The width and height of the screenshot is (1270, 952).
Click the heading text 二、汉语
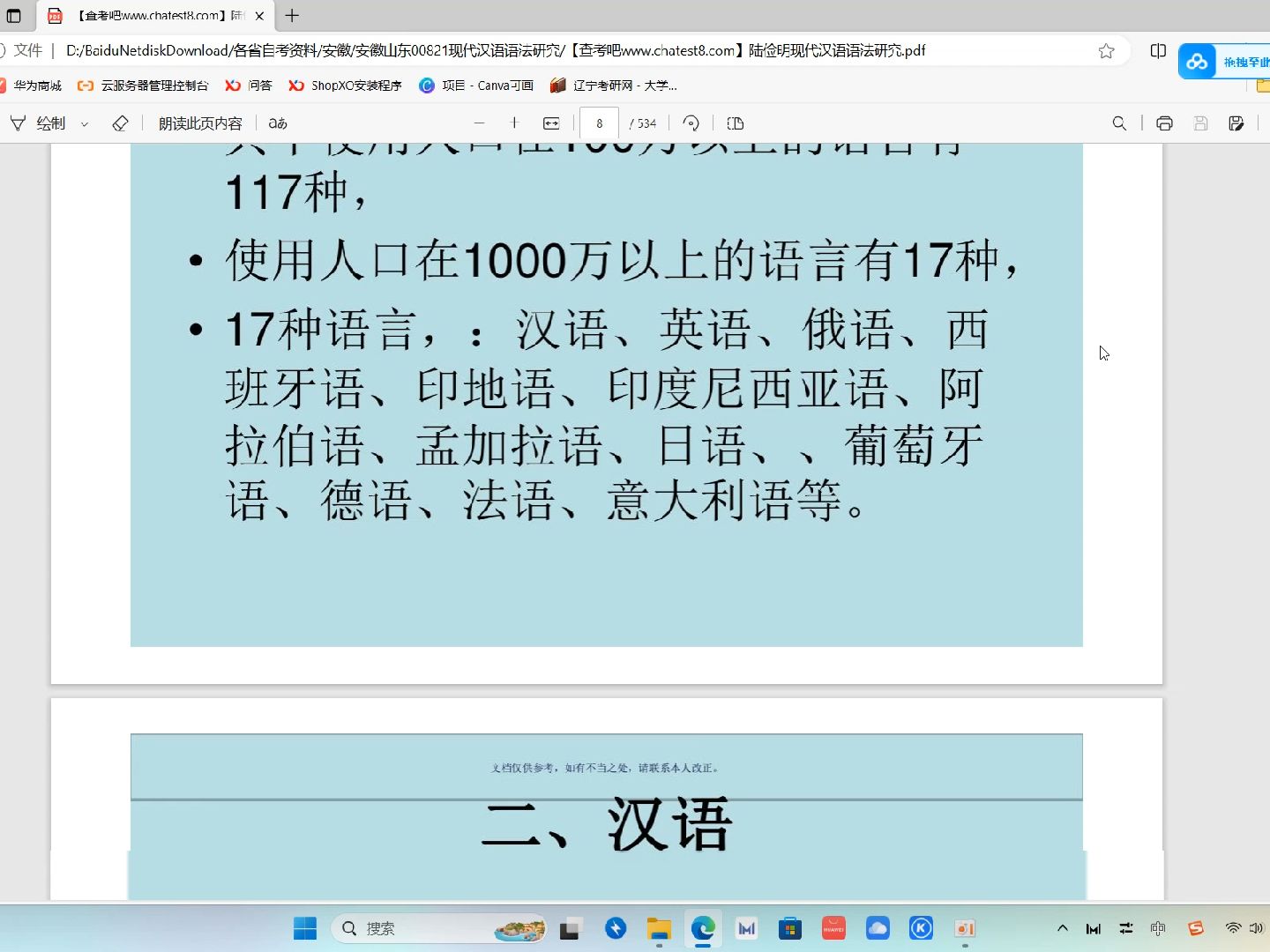click(608, 825)
